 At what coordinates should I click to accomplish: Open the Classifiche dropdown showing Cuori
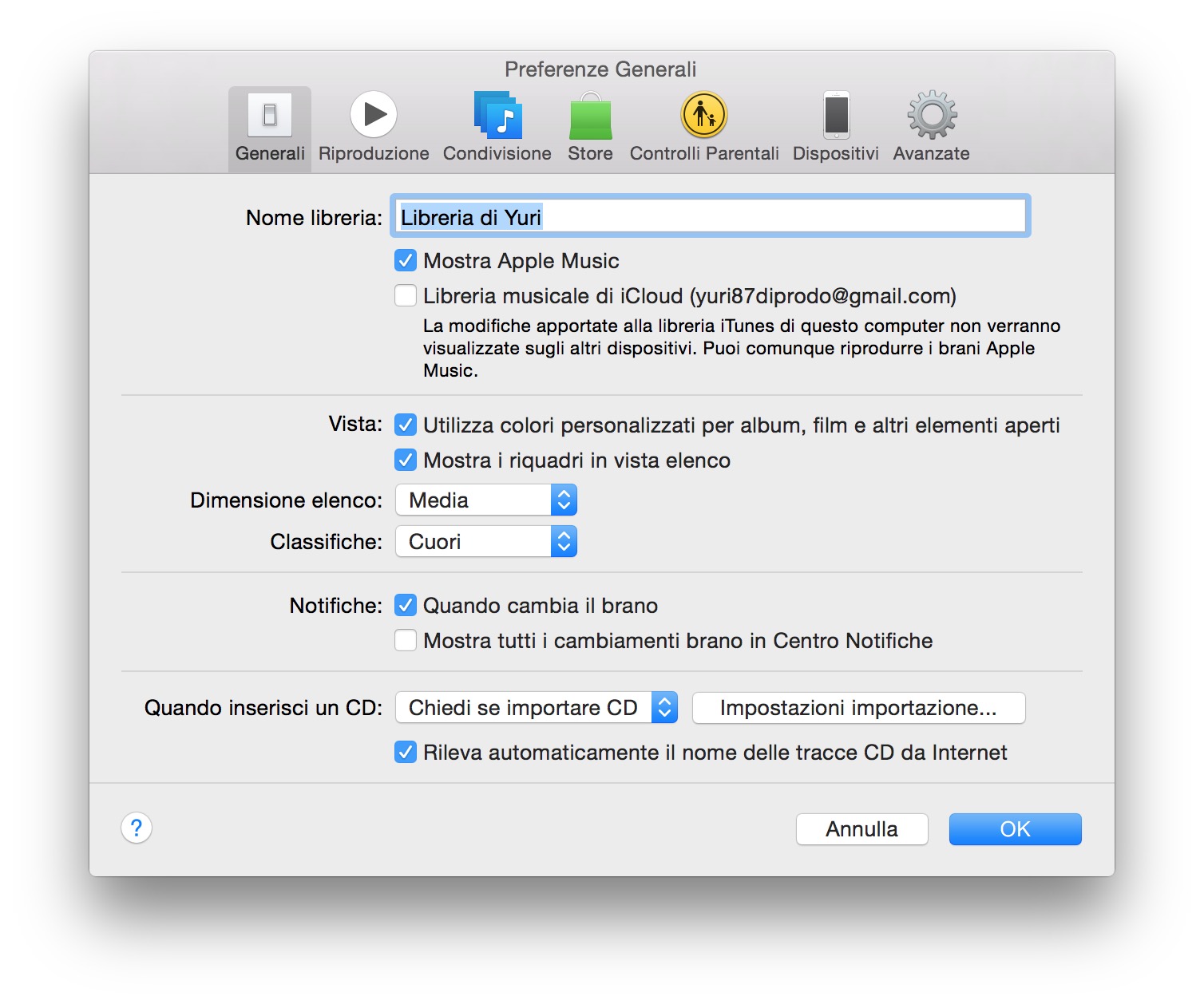point(486,542)
